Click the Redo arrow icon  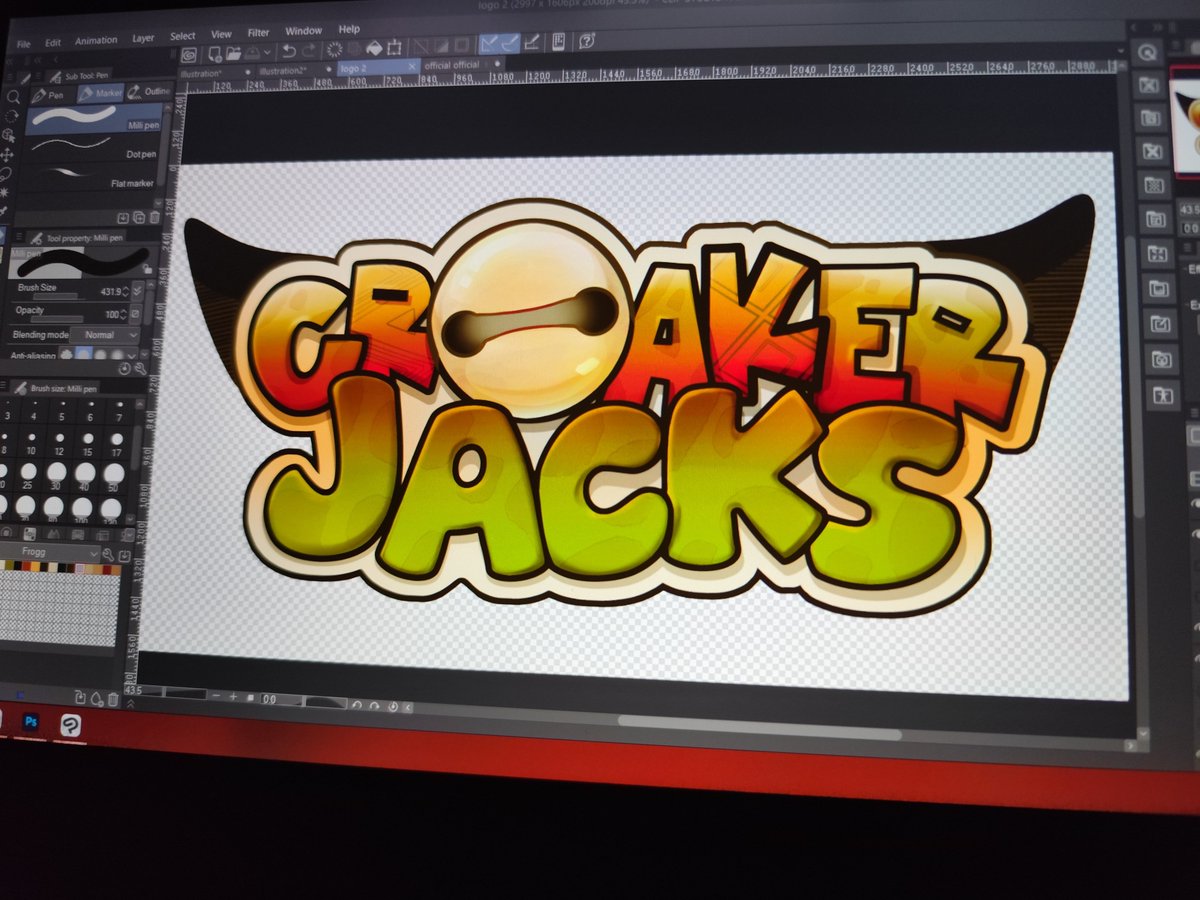(308, 51)
